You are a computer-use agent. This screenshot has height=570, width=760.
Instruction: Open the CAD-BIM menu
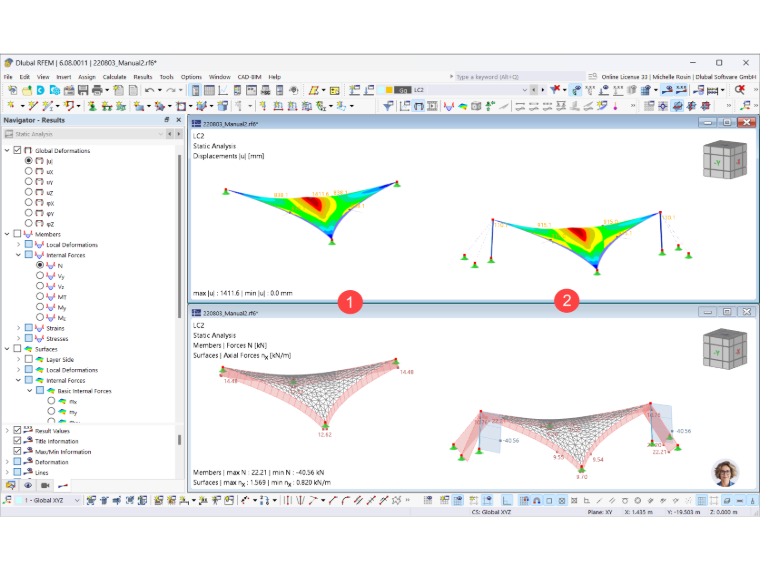point(249,77)
